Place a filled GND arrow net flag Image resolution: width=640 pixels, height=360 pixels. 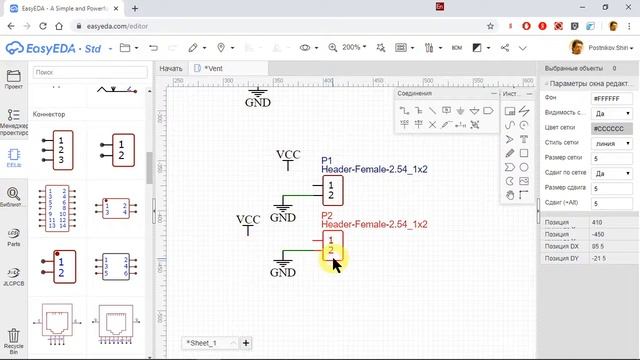[x=460, y=111]
